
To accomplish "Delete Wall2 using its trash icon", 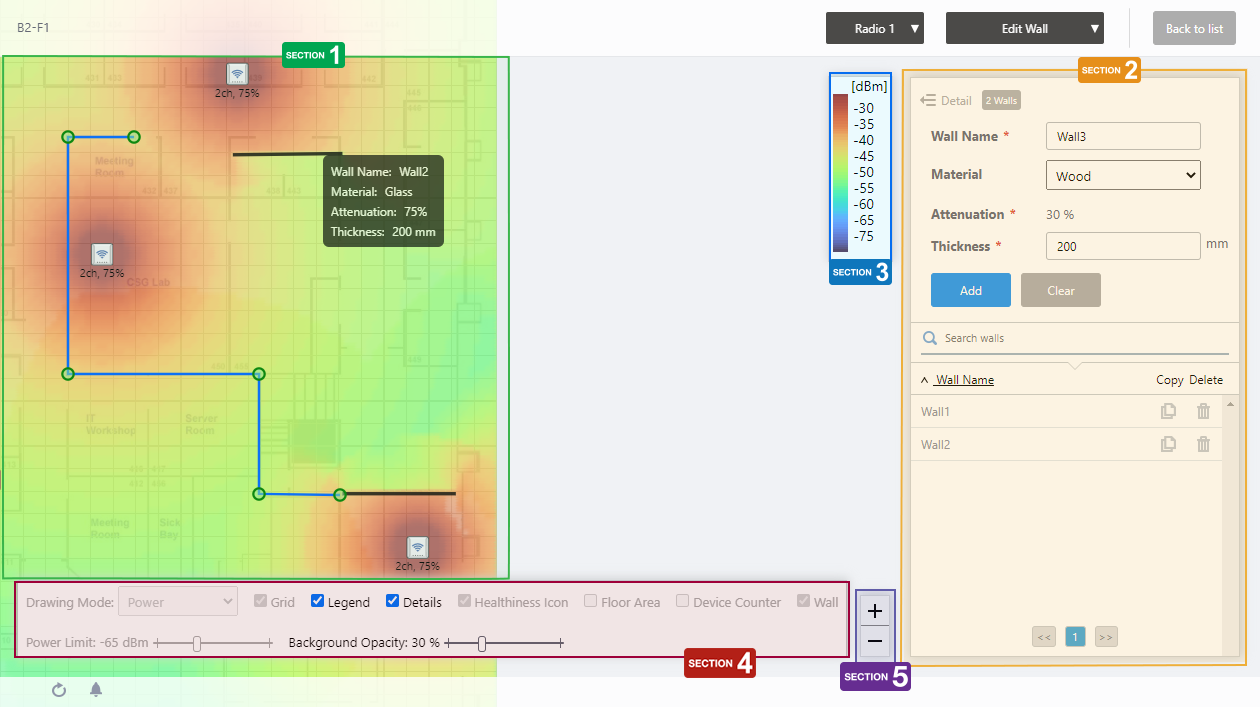I will point(1203,444).
